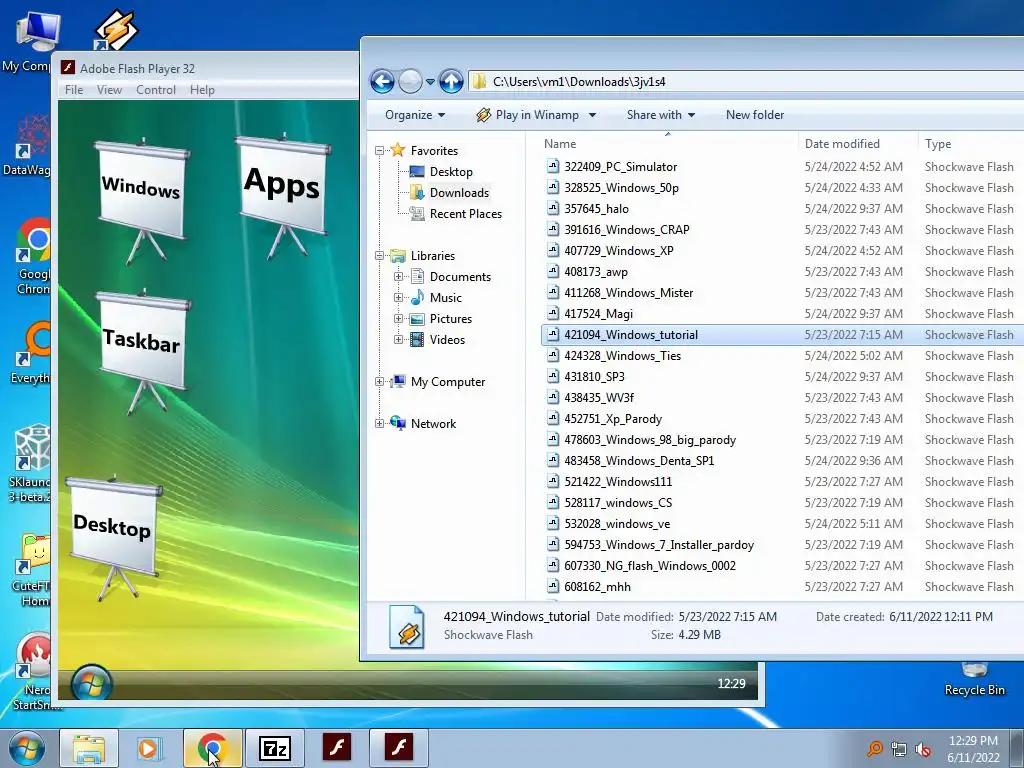Expand the Network tree node
This screenshot has width=1024, height=768.
click(379, 424)
